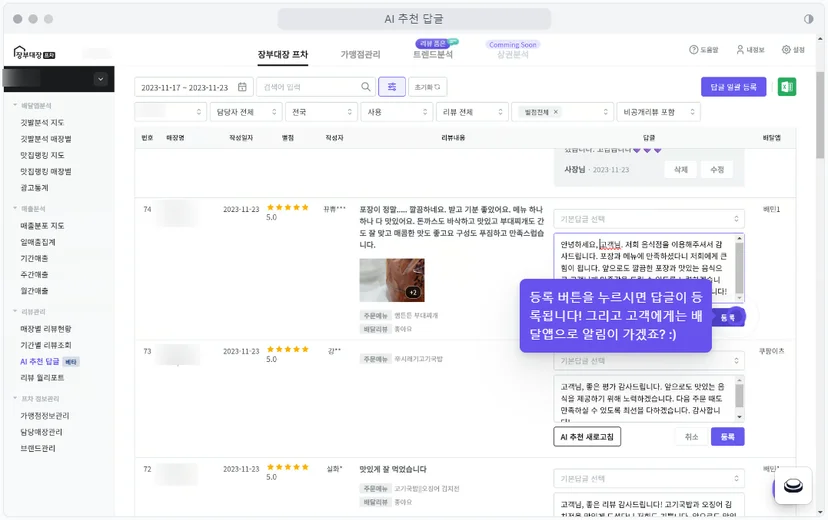Open the chat widget floating icon
Viewport: 828px width, 520px height.
[793, 485]
